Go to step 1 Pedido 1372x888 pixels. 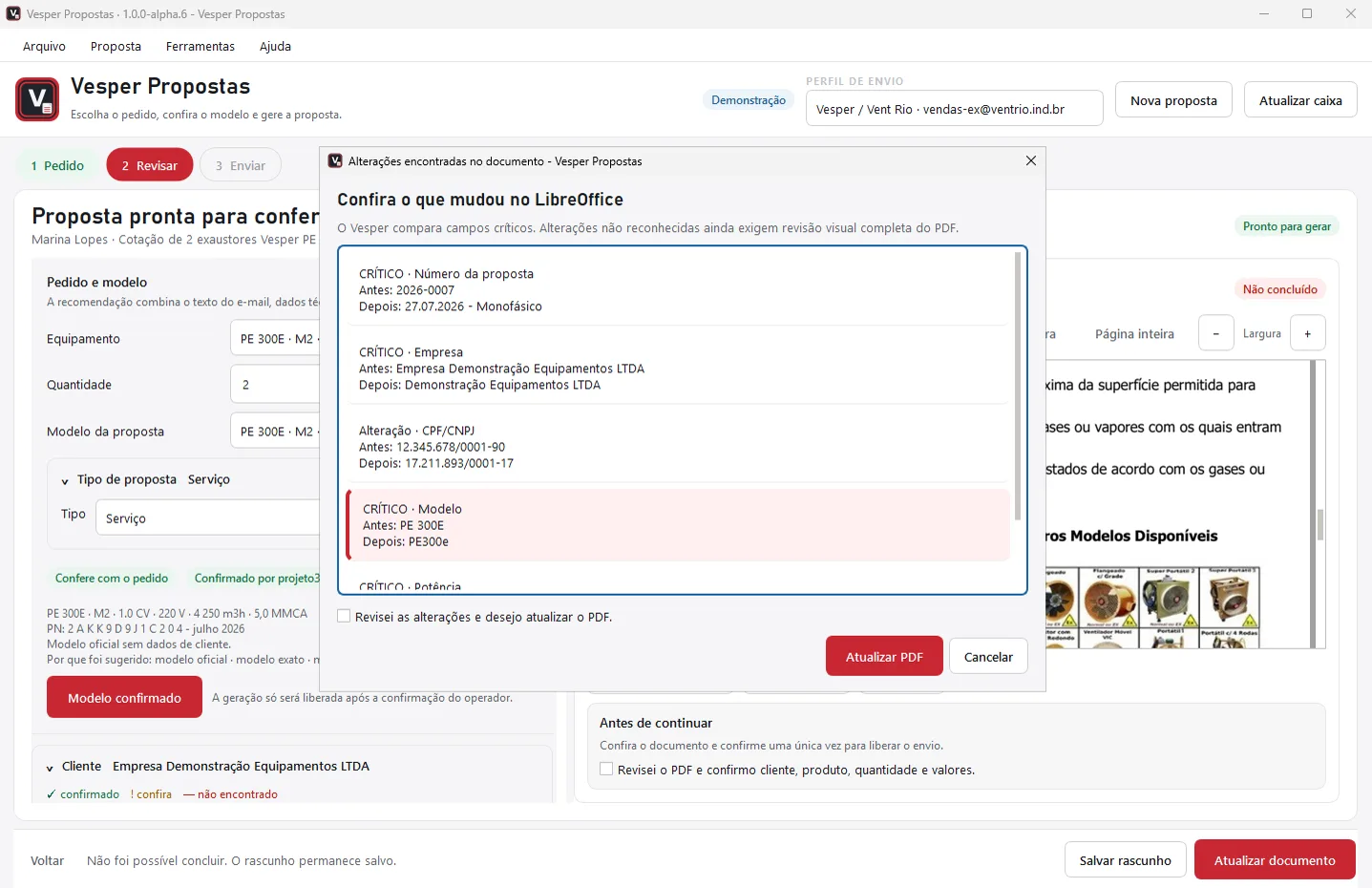coord(57,165)
